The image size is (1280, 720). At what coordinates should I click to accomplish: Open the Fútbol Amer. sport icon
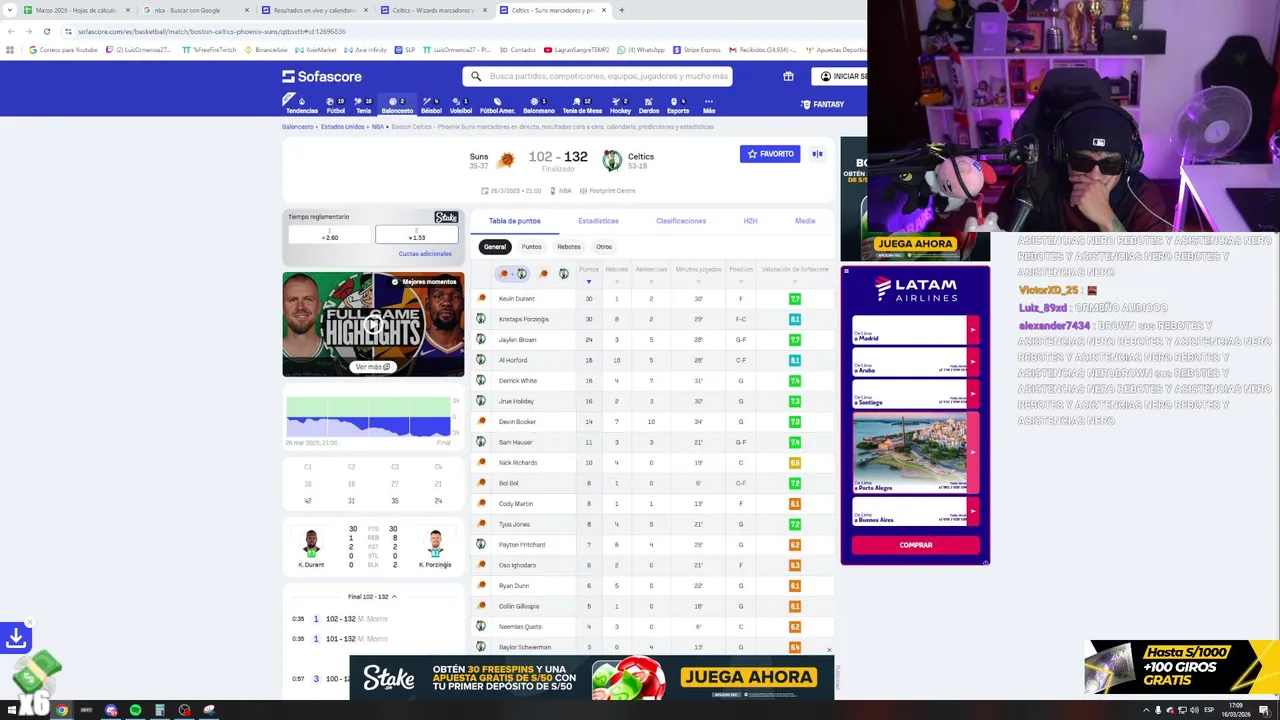point(497,105)
